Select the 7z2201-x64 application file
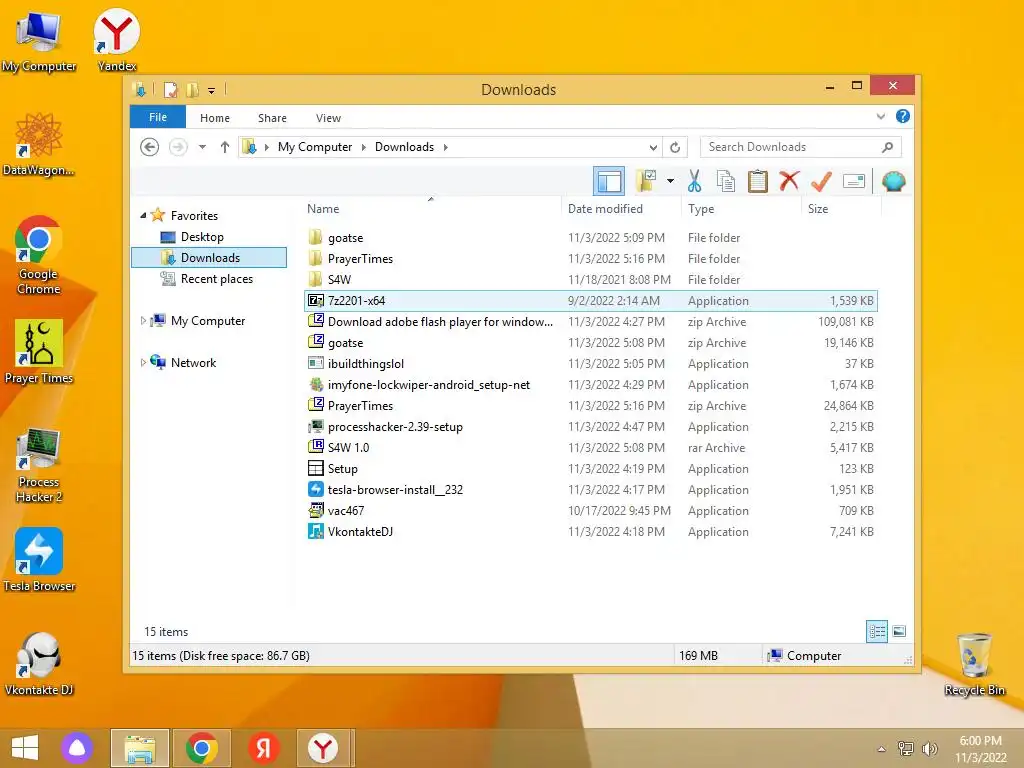This screenshot has width=1024, height=768. pyautogui.click(x=591, y=300)
